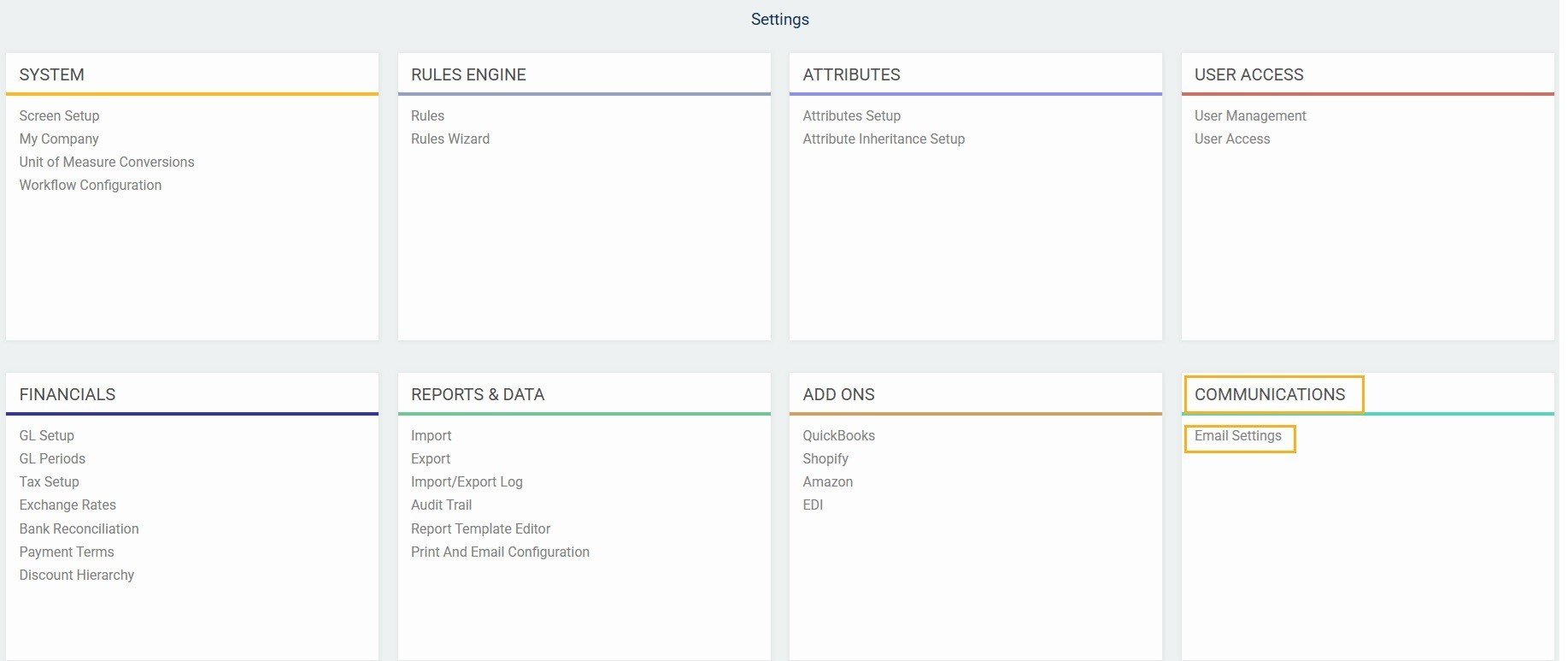Open Unit of Measure Conversions
The height and width of the screenshot is (661, 1568).
coord(107,162)
